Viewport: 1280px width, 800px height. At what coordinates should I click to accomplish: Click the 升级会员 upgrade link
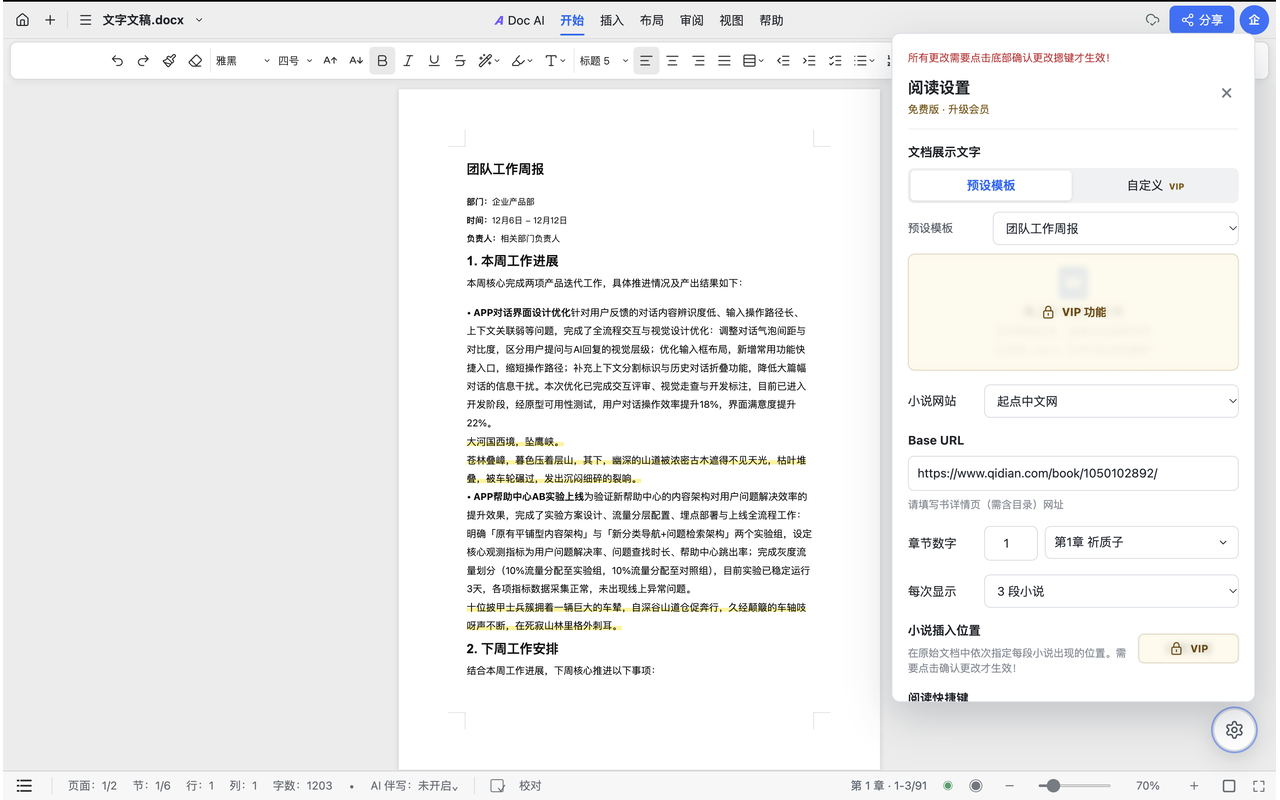[x=969, y=109]
